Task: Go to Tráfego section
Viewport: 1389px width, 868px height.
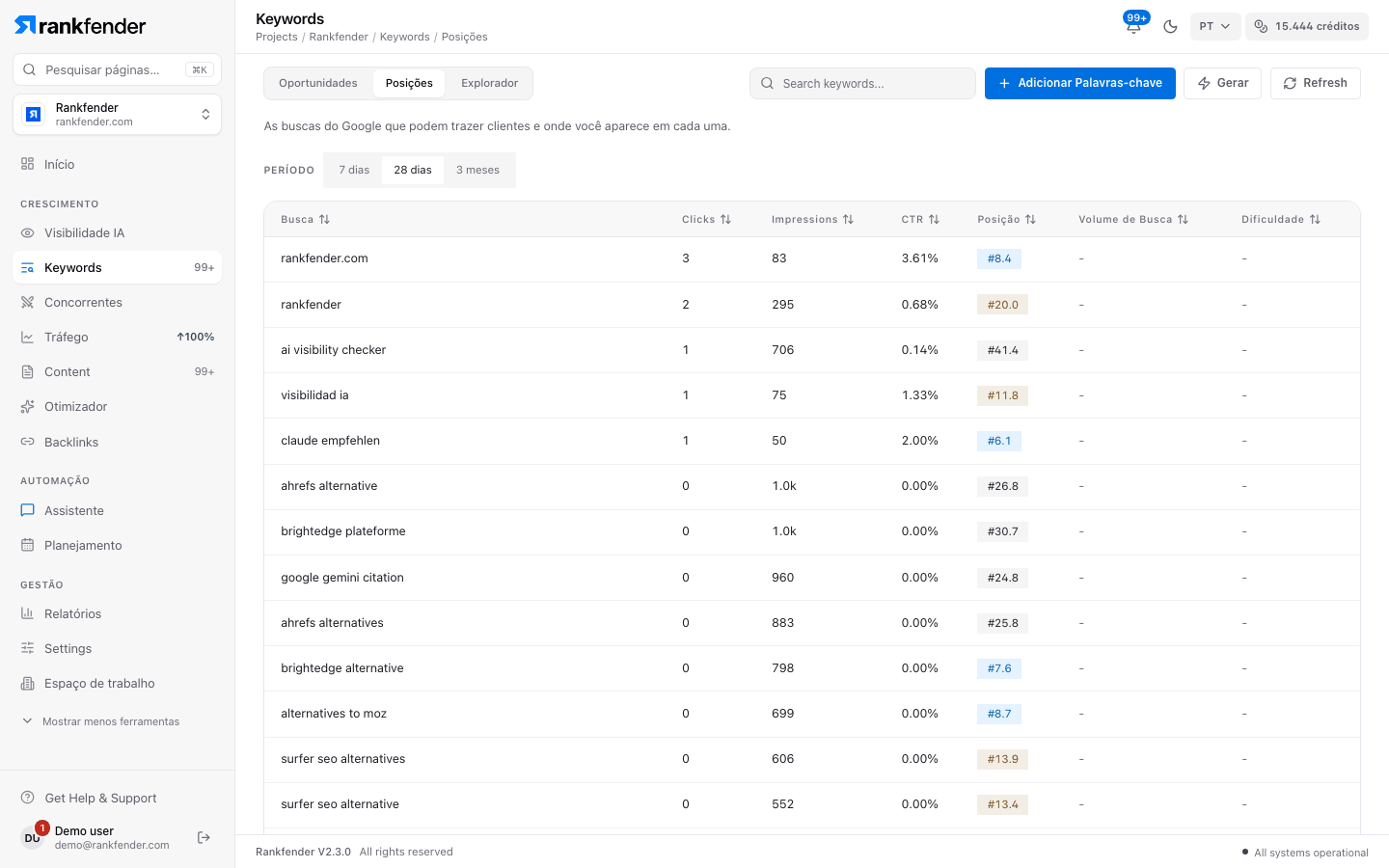Action: (x=117, y=338)
